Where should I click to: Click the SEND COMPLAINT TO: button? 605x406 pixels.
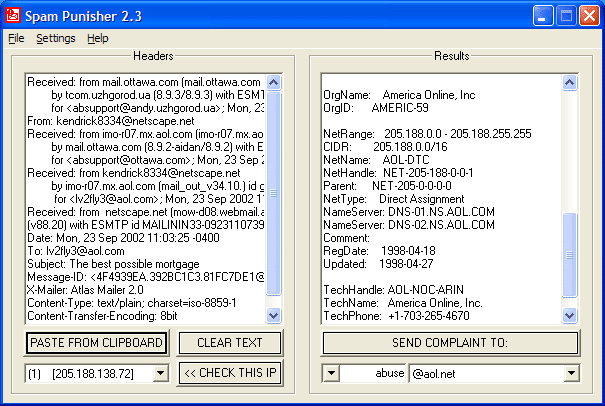click(x=450, y=343)
